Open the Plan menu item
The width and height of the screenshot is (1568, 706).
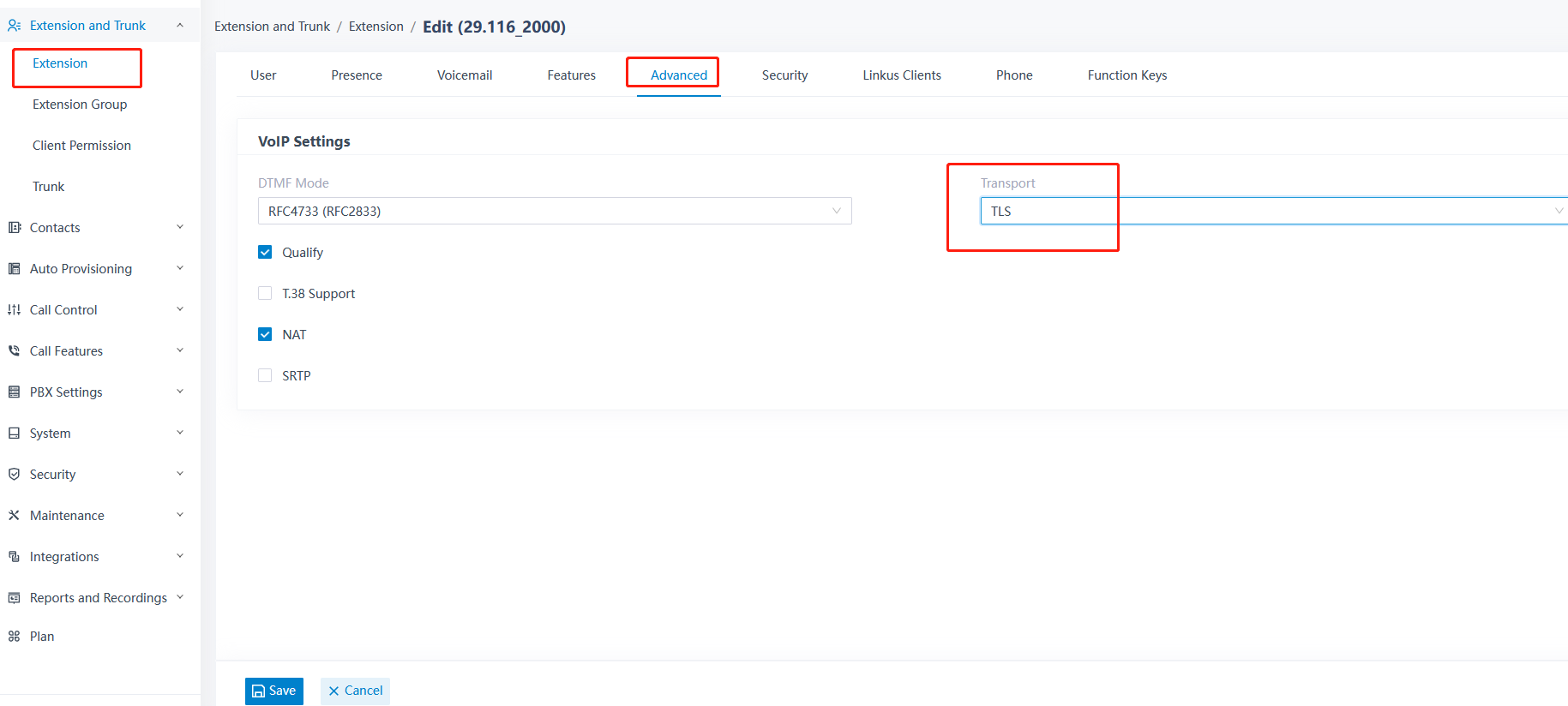42,637
